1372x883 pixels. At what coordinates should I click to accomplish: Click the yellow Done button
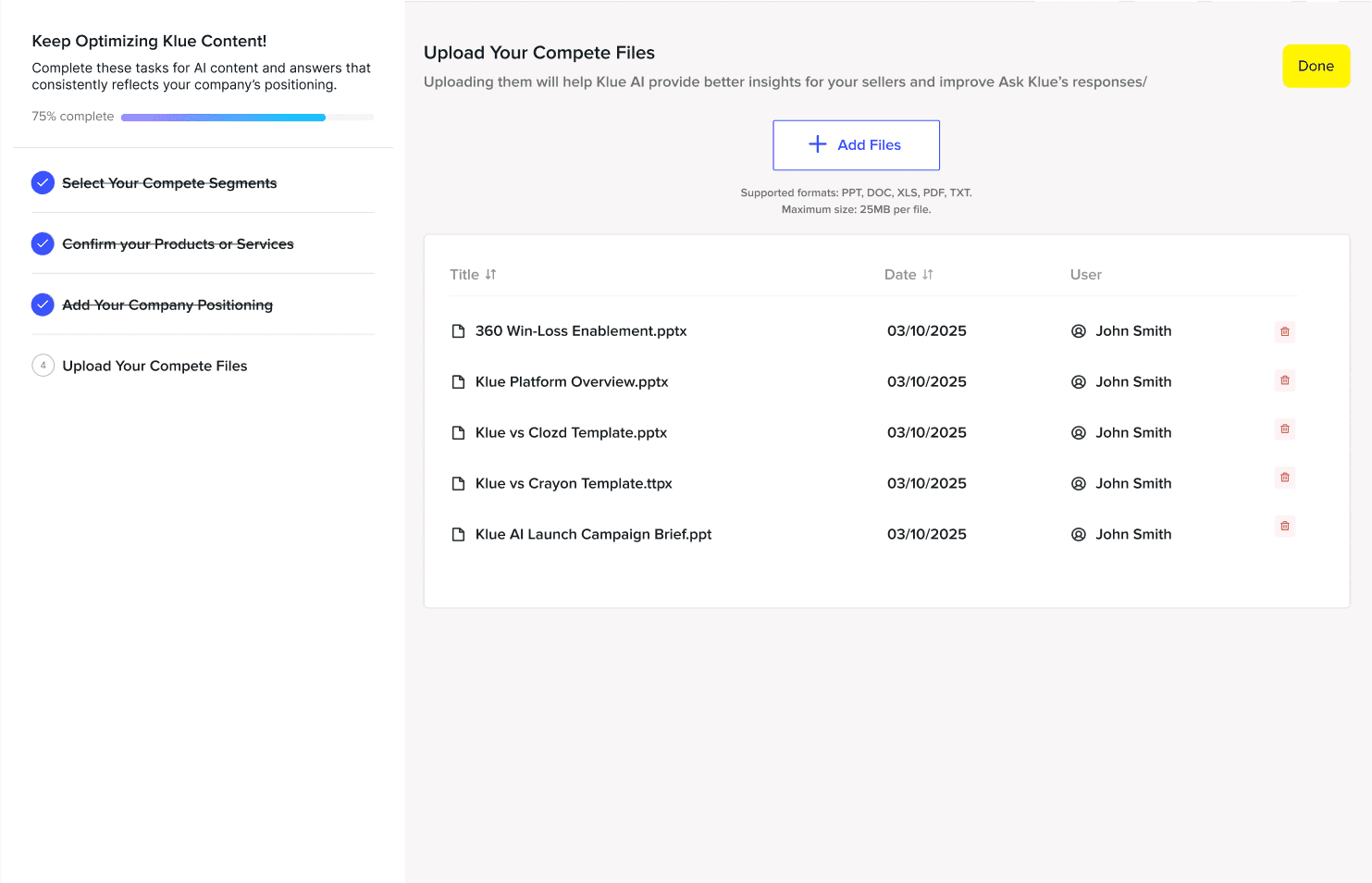pyautogui.click(x=1316, y=67)
